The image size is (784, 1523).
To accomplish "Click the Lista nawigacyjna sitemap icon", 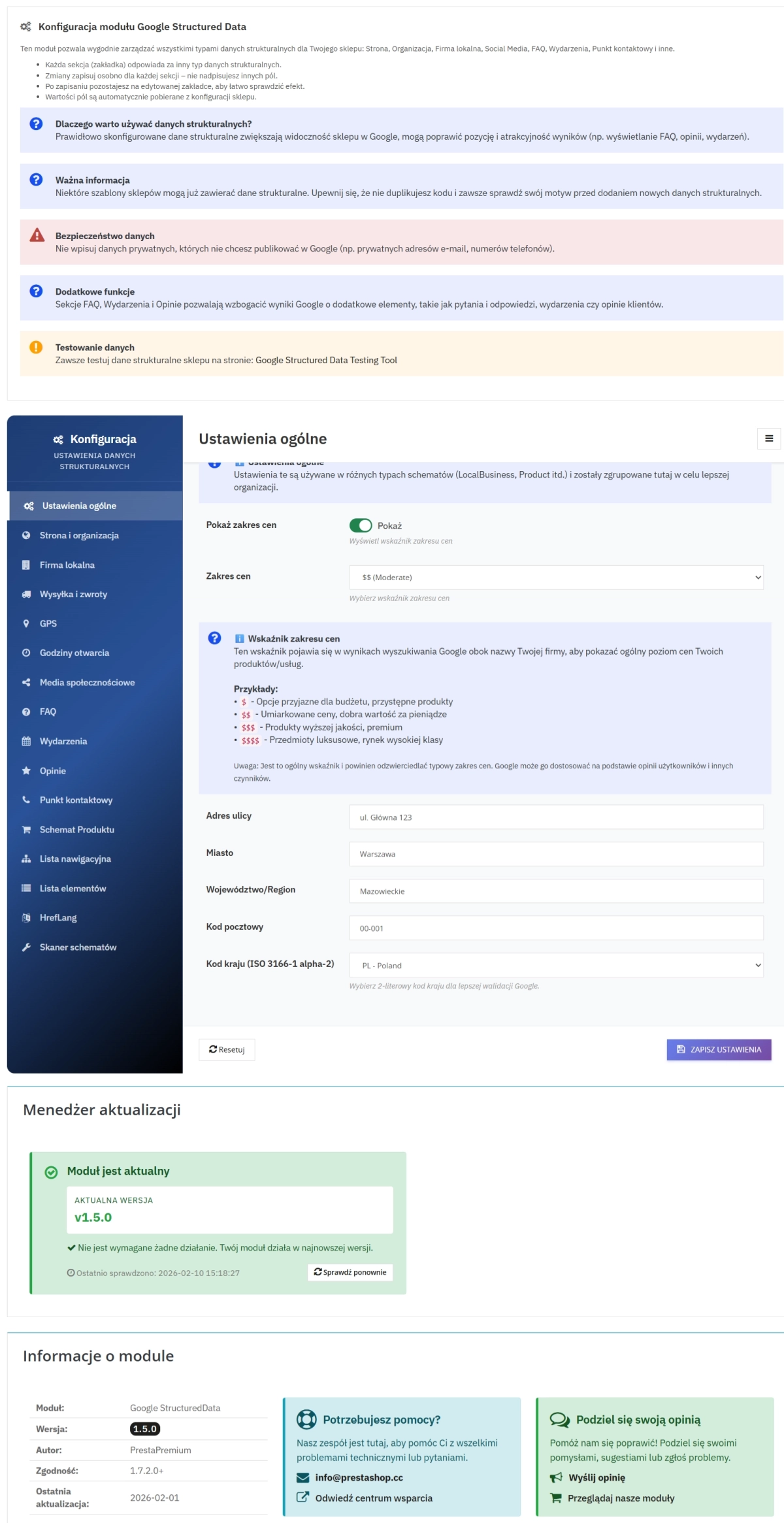I will click(26, 859).
